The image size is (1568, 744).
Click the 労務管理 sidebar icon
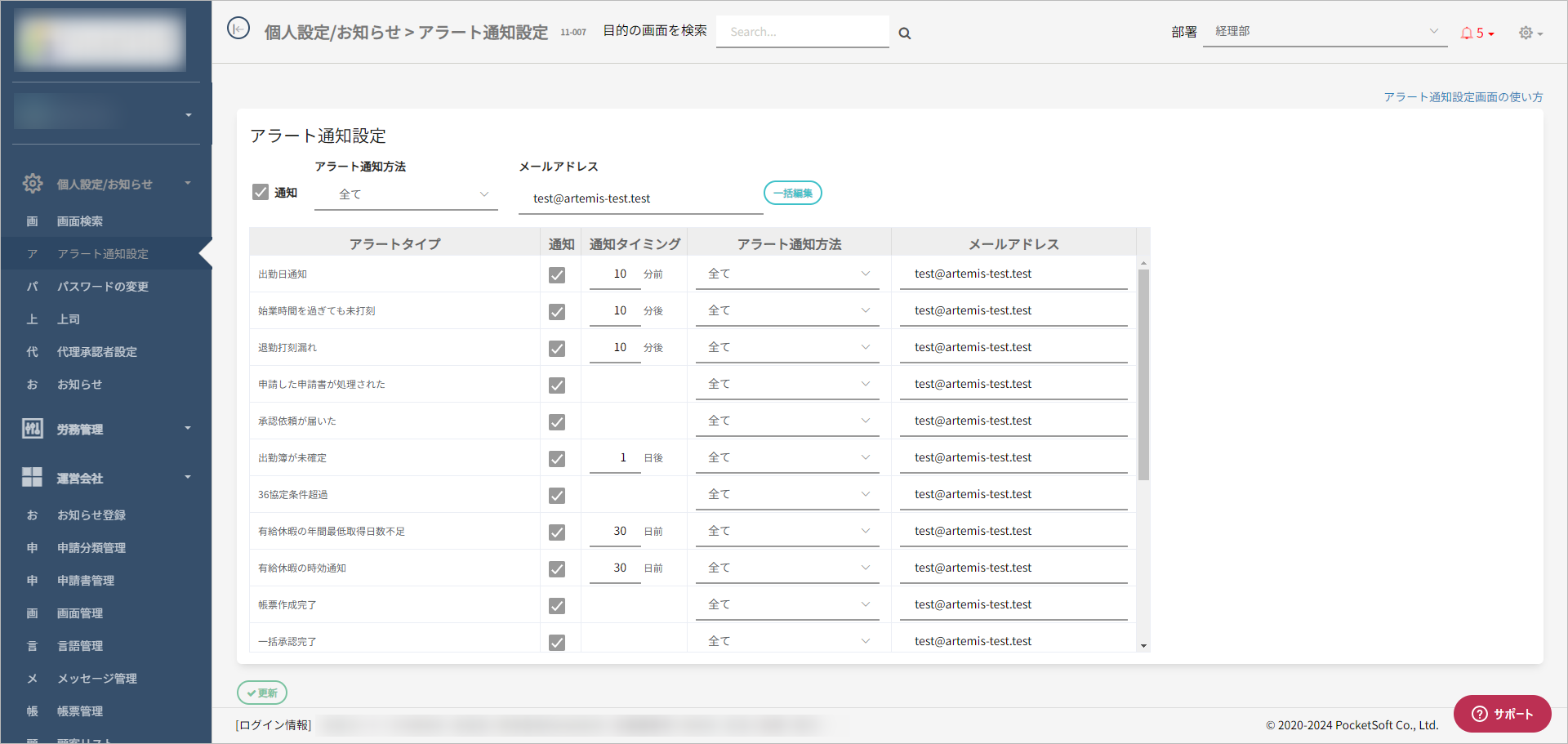pyautogui.click(x=33, y=429)
